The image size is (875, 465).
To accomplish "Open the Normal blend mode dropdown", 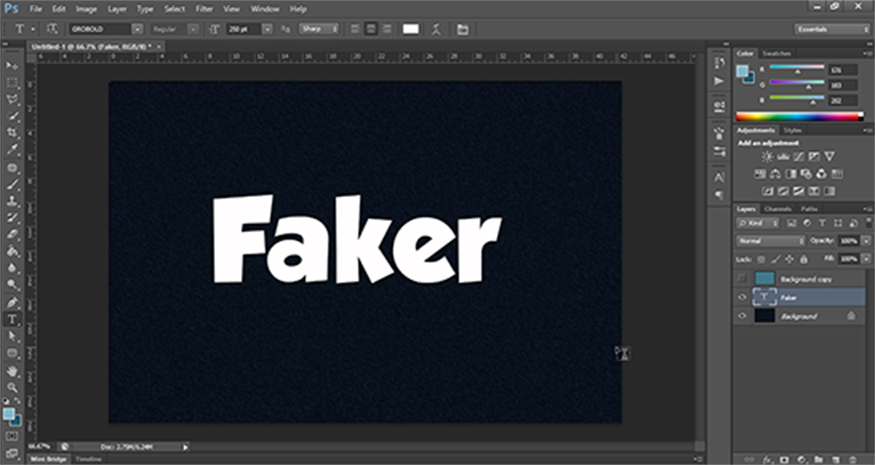I will (770, 241).
